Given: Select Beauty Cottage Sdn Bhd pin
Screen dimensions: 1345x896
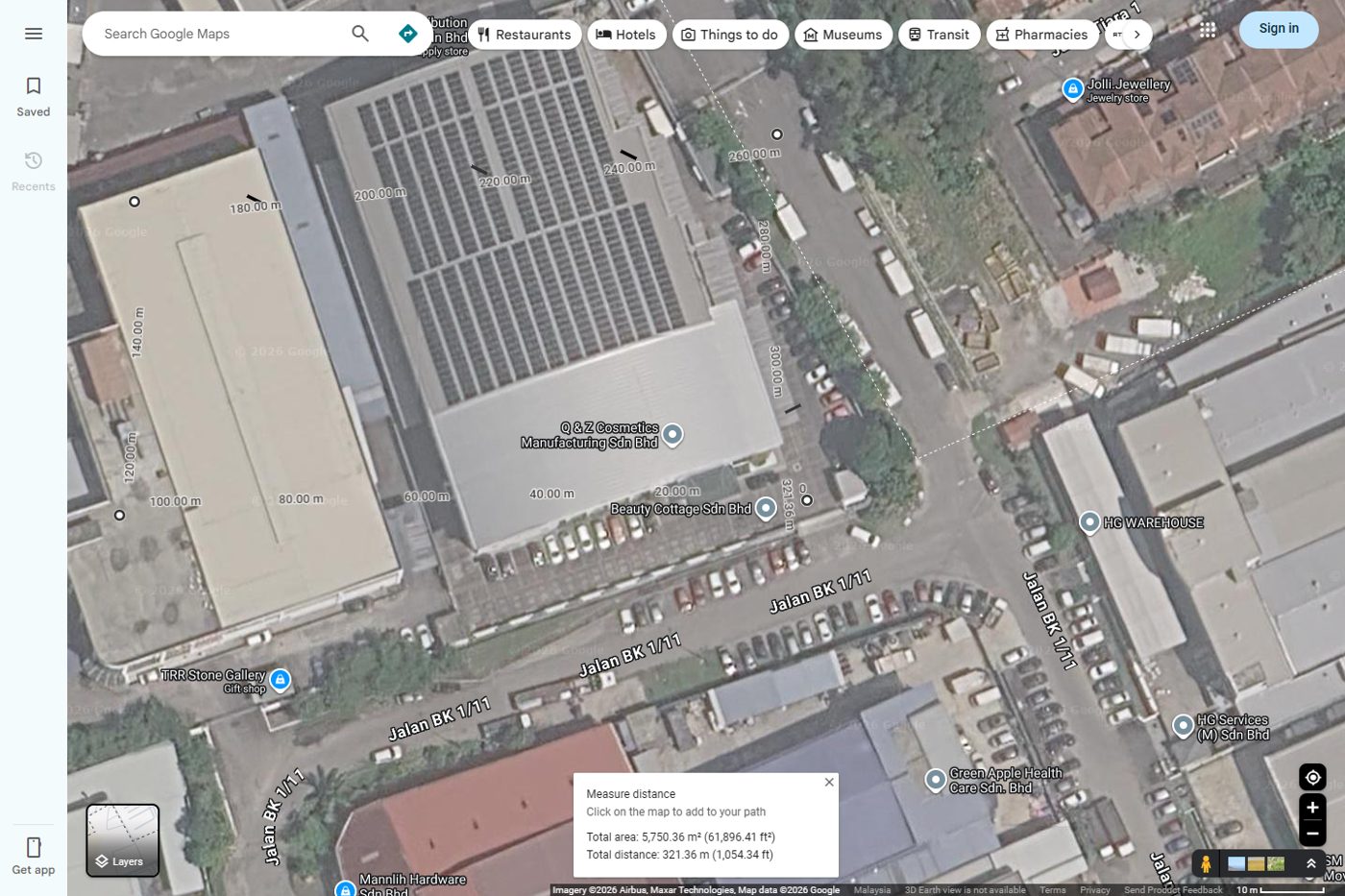Looking at the screenshot, I should pyautogui.click(x=766, y=508).
